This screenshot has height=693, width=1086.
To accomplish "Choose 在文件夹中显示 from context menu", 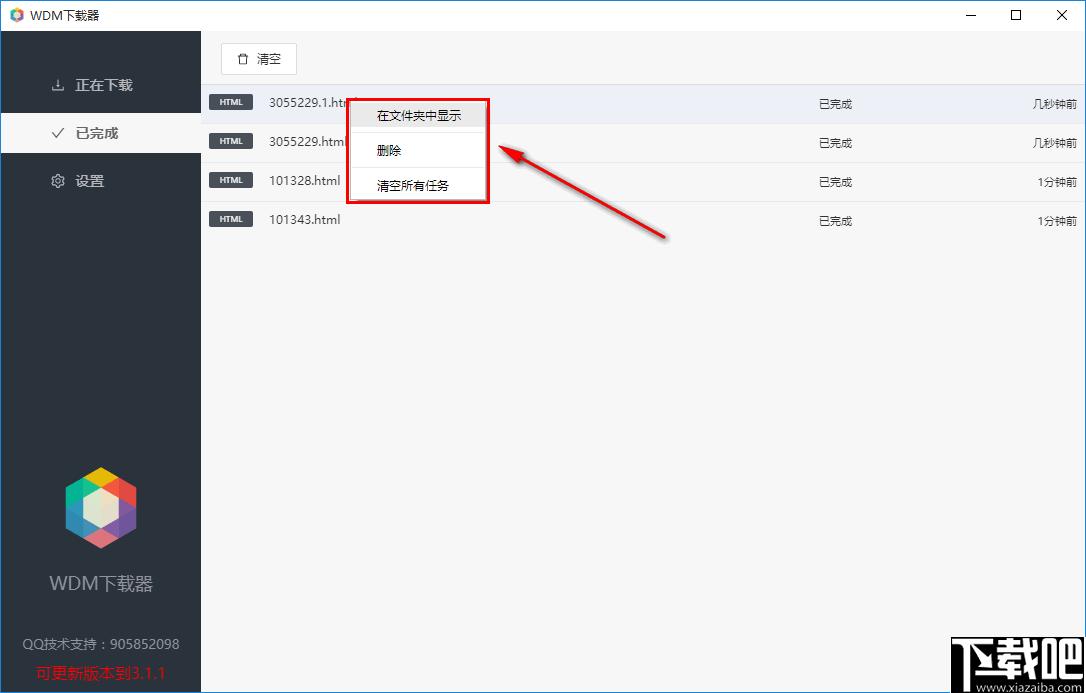I will coord(418,116).
